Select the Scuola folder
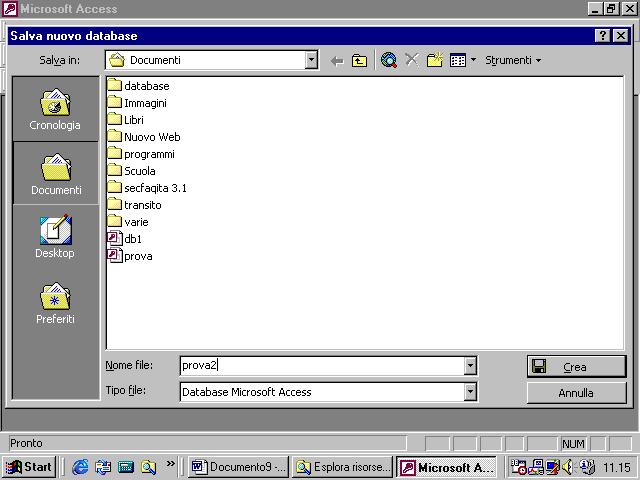 (x=131, y=171)
